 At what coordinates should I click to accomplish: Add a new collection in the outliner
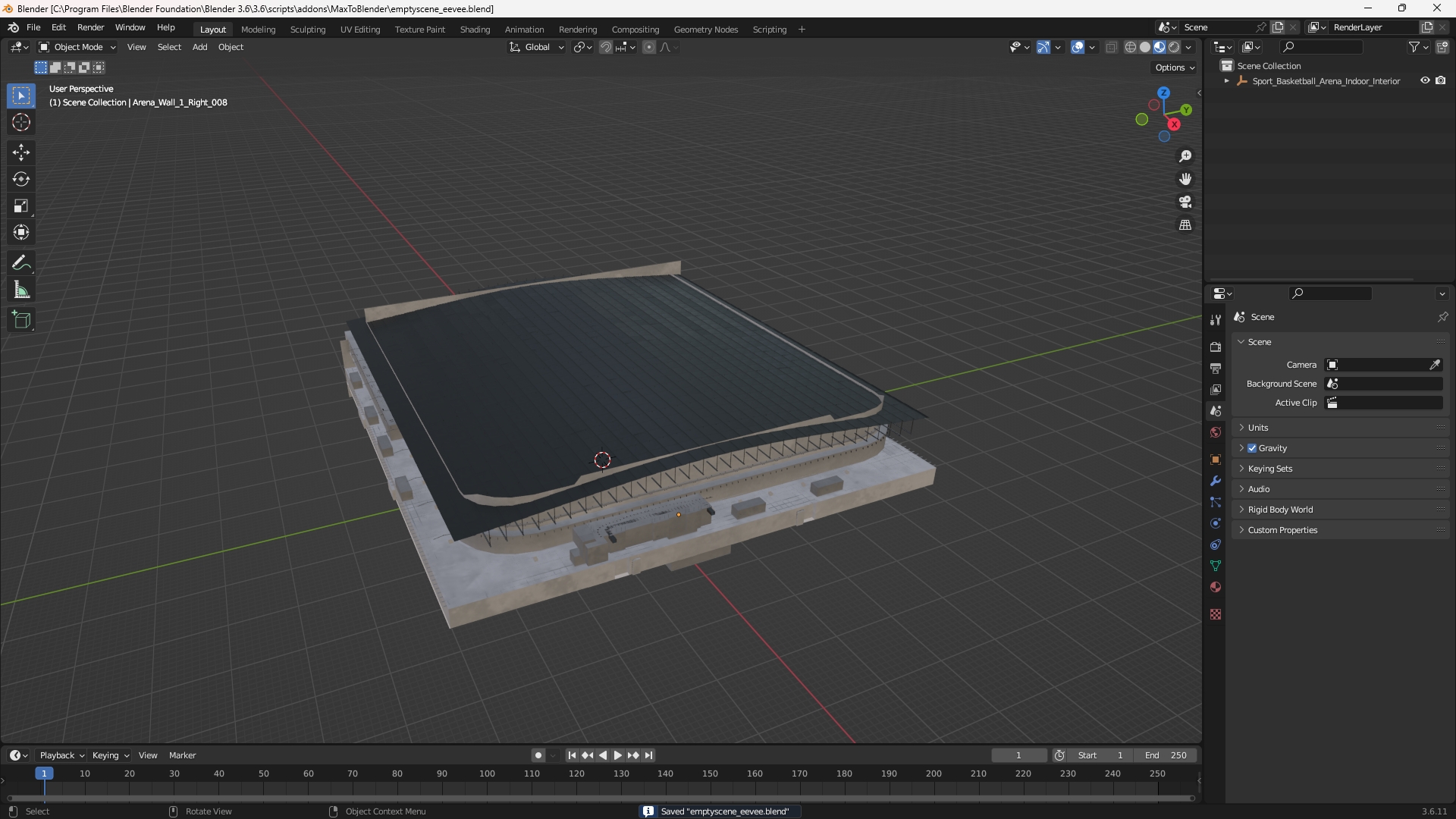point(1442,47)
